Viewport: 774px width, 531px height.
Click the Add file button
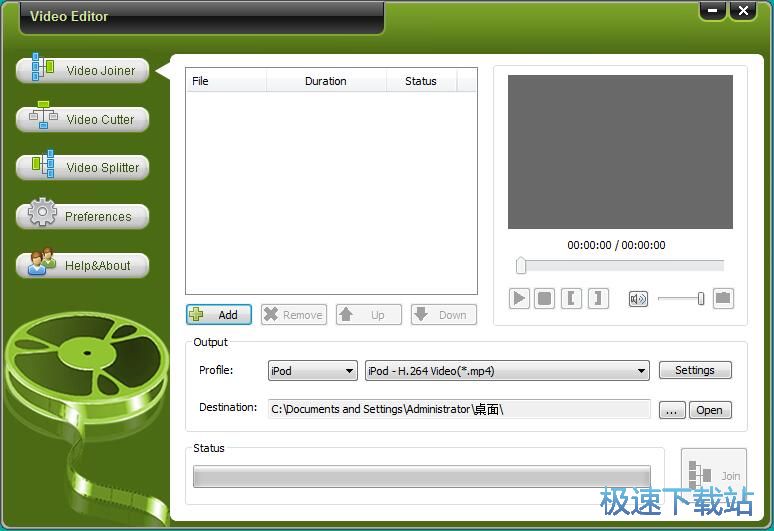[x=219, y=314]
